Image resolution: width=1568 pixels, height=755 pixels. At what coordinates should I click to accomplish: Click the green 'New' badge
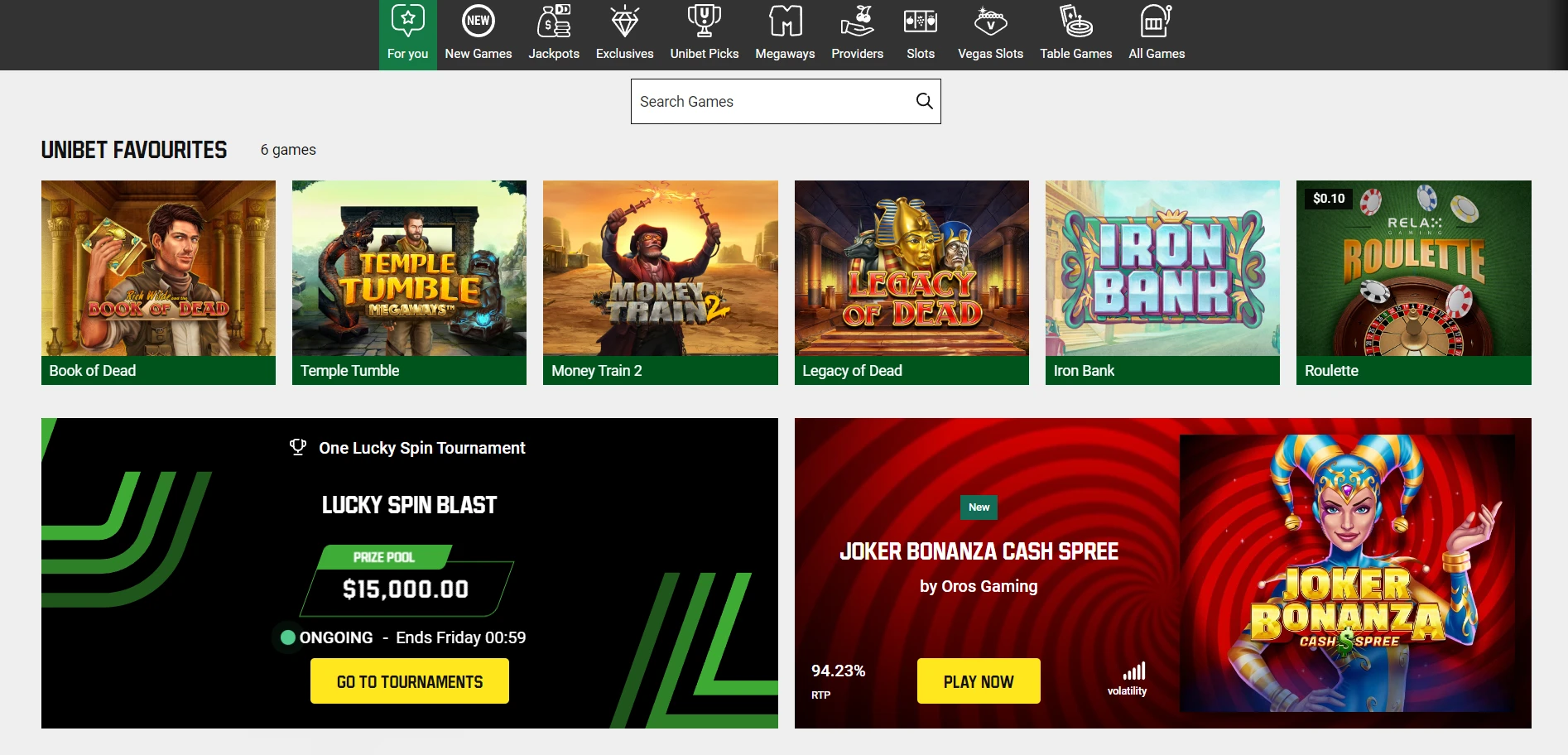point(979,507)
